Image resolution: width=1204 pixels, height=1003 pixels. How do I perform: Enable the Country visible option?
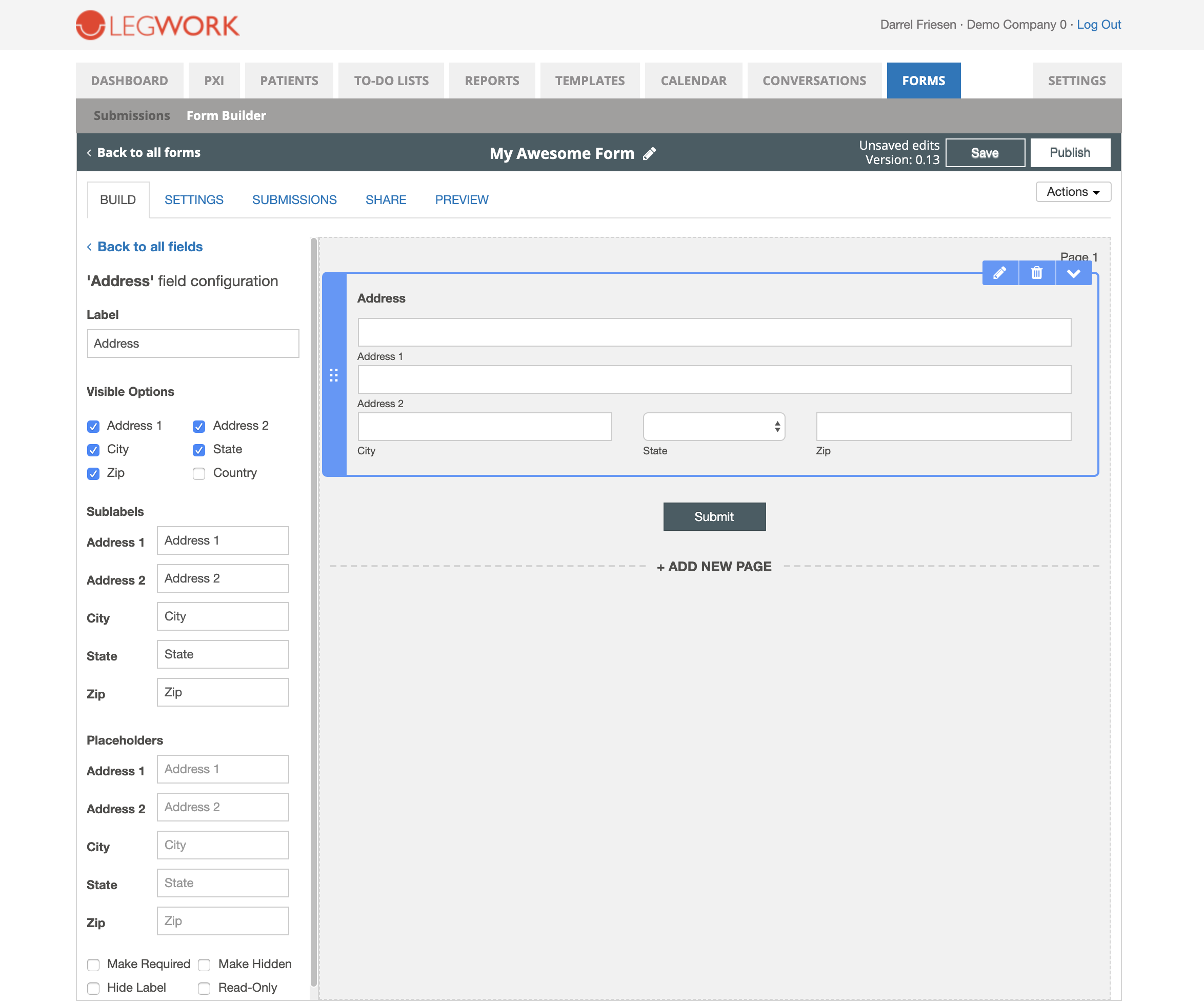(199, 474)
